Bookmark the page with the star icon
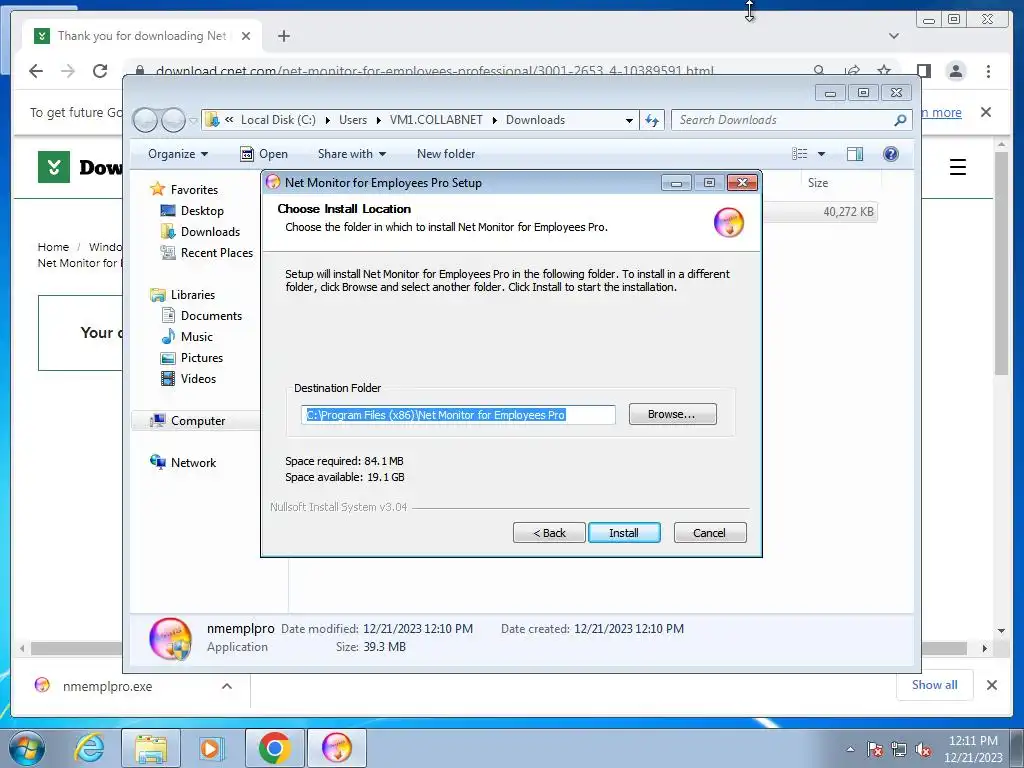Screen dimensions: 1024x768 [x=884, y=71]
